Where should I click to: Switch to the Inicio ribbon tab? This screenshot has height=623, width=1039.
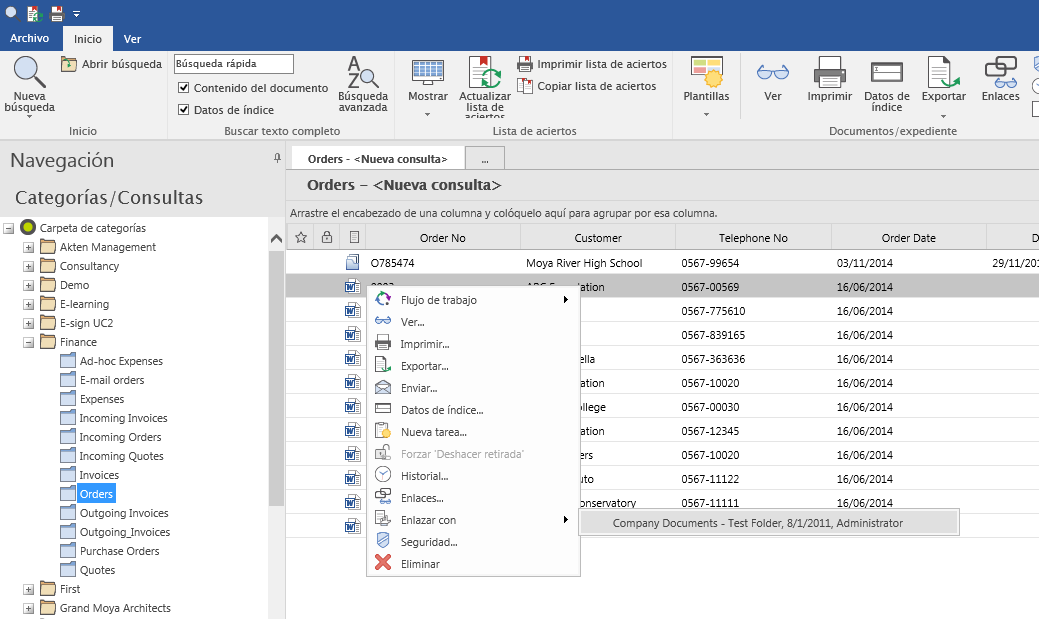87,39
